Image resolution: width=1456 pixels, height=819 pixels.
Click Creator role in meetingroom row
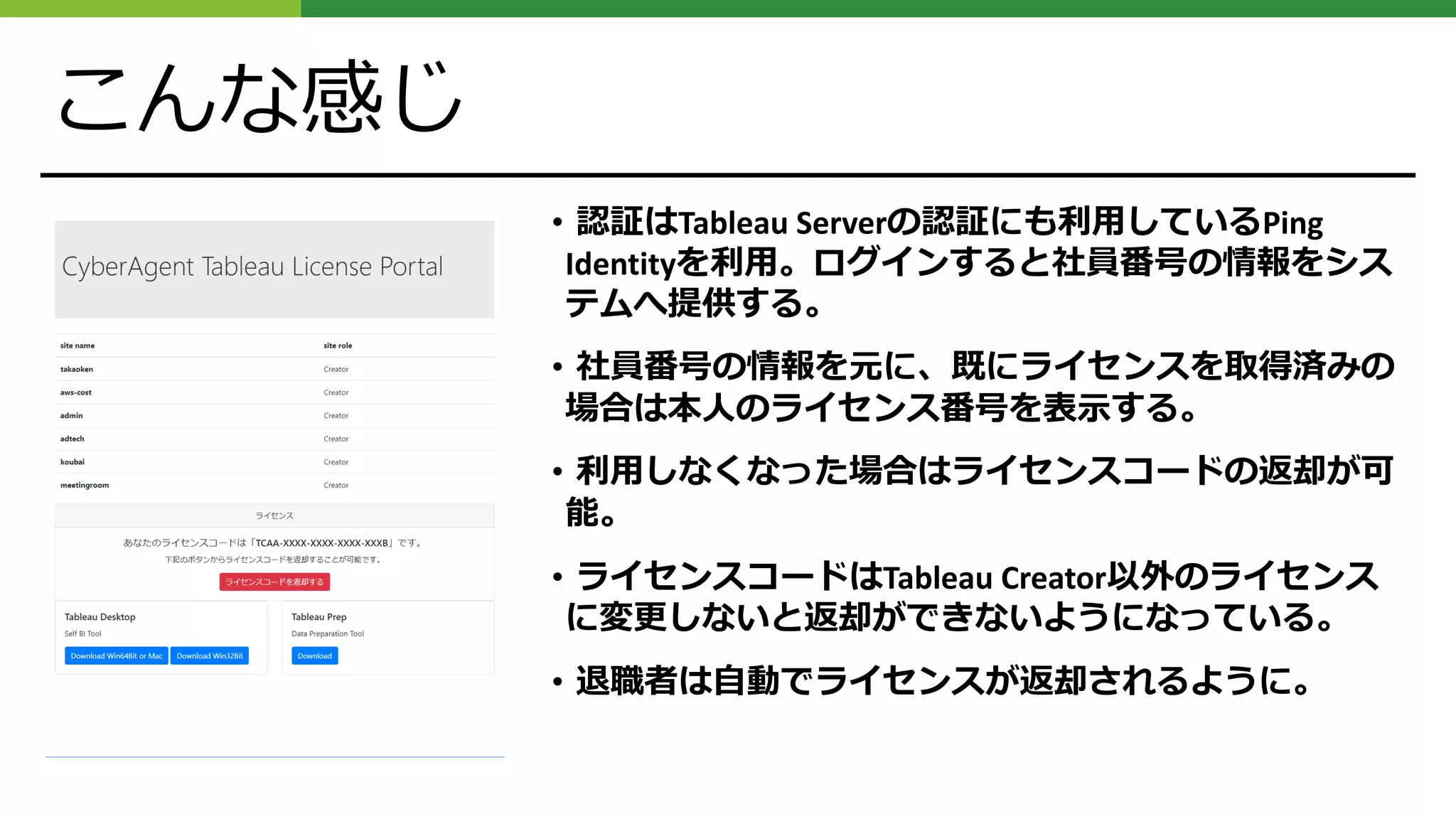click(336, 485)
